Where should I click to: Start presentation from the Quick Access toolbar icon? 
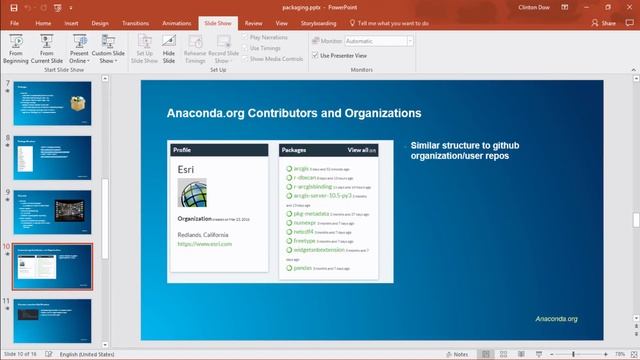tap(58, 7)
